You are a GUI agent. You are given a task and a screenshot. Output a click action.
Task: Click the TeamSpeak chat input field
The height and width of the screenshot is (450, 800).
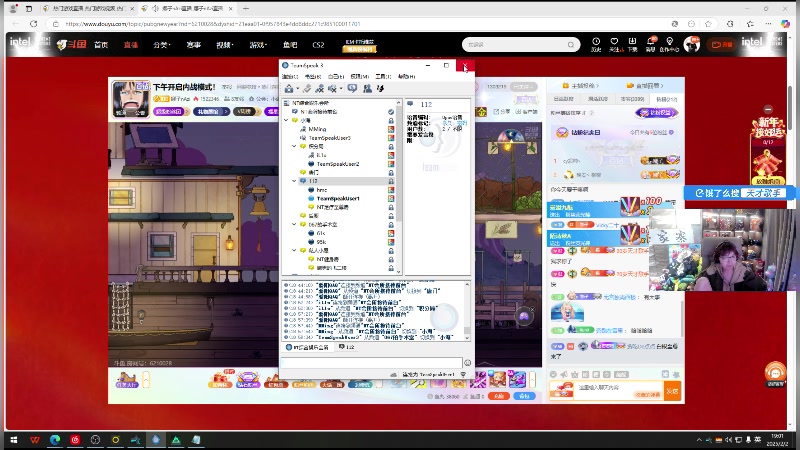click(x=371, y=362)
